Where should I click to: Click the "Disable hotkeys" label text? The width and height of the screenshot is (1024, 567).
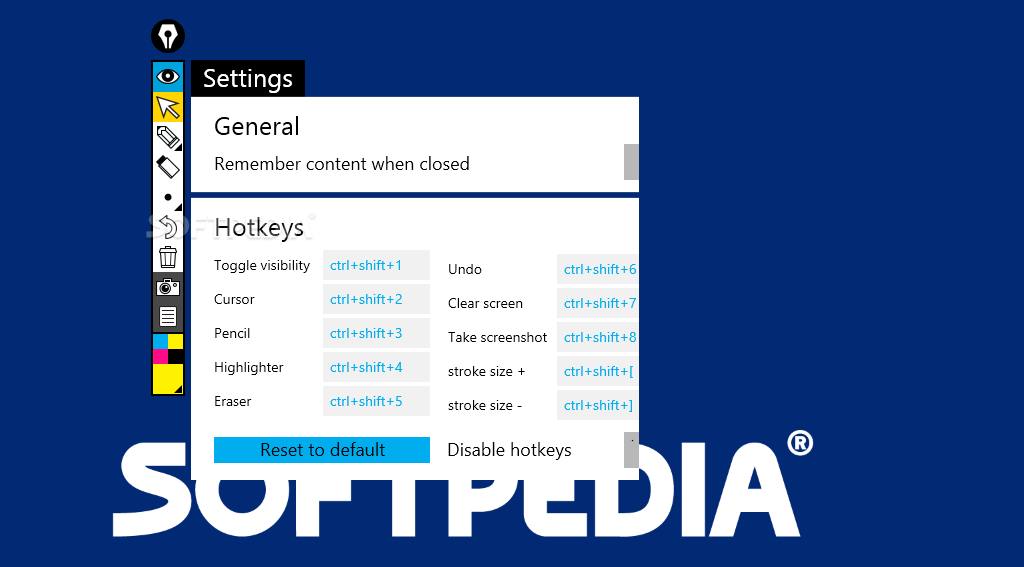click(x=509, y=450)
